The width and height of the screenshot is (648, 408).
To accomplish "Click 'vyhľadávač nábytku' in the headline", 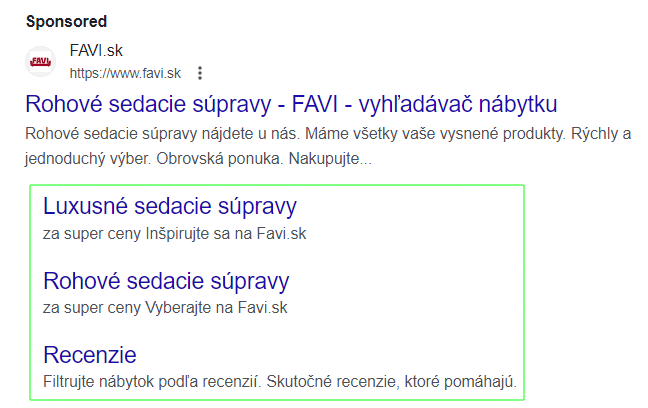I will pyautogui.click(x=458, y=104).
